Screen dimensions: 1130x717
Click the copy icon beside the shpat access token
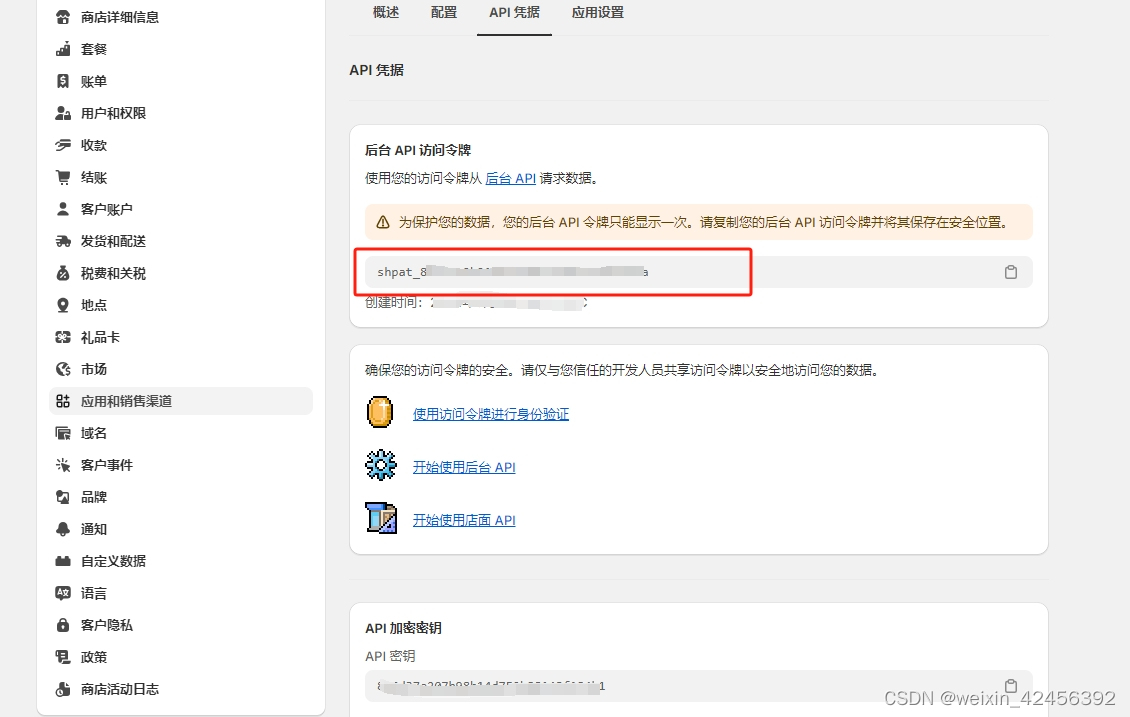(x=1010, y=271)
